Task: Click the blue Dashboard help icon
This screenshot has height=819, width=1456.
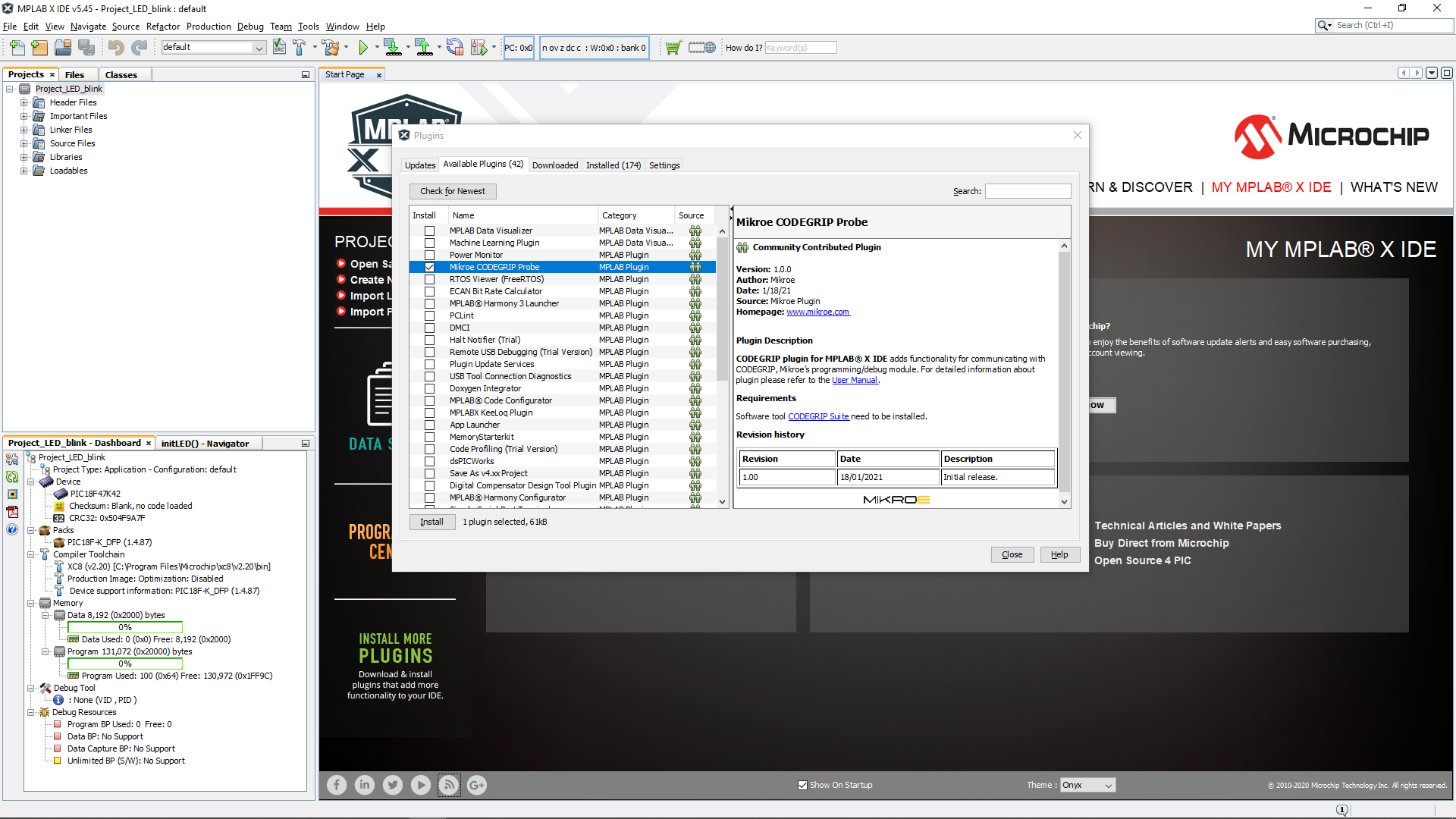Action: 12,529
